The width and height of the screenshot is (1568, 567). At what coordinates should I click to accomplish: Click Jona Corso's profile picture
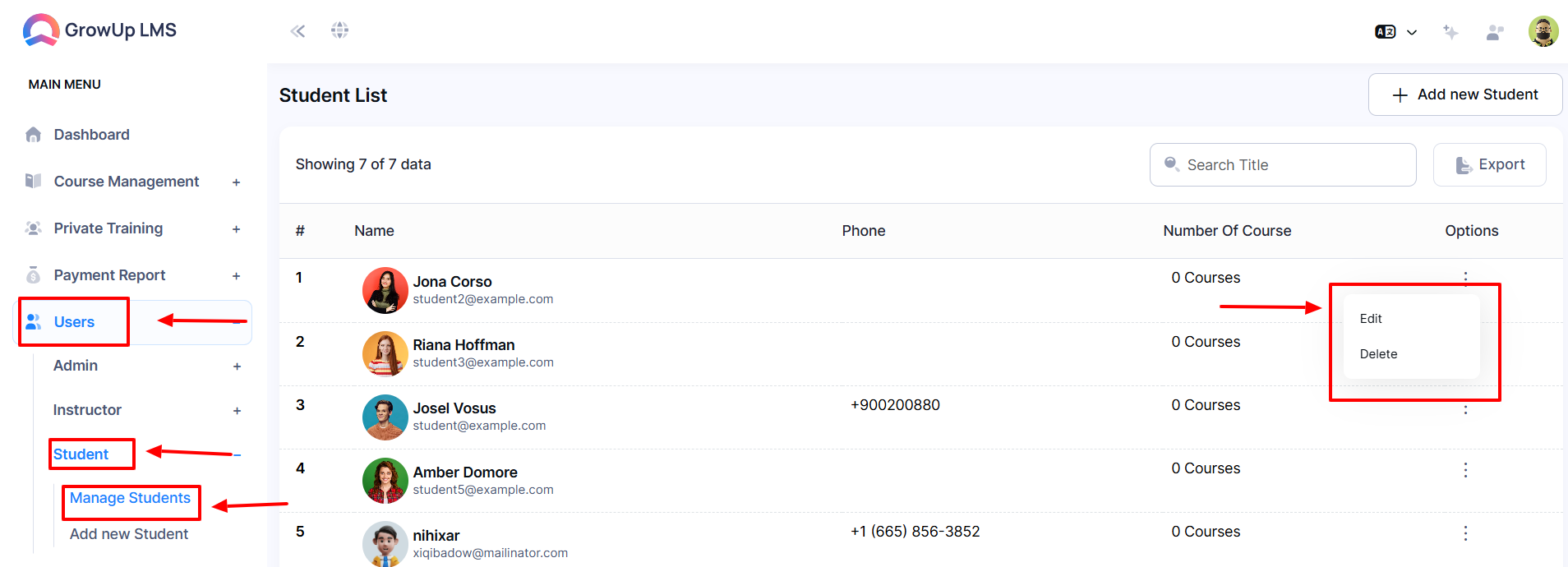(385, 290)
